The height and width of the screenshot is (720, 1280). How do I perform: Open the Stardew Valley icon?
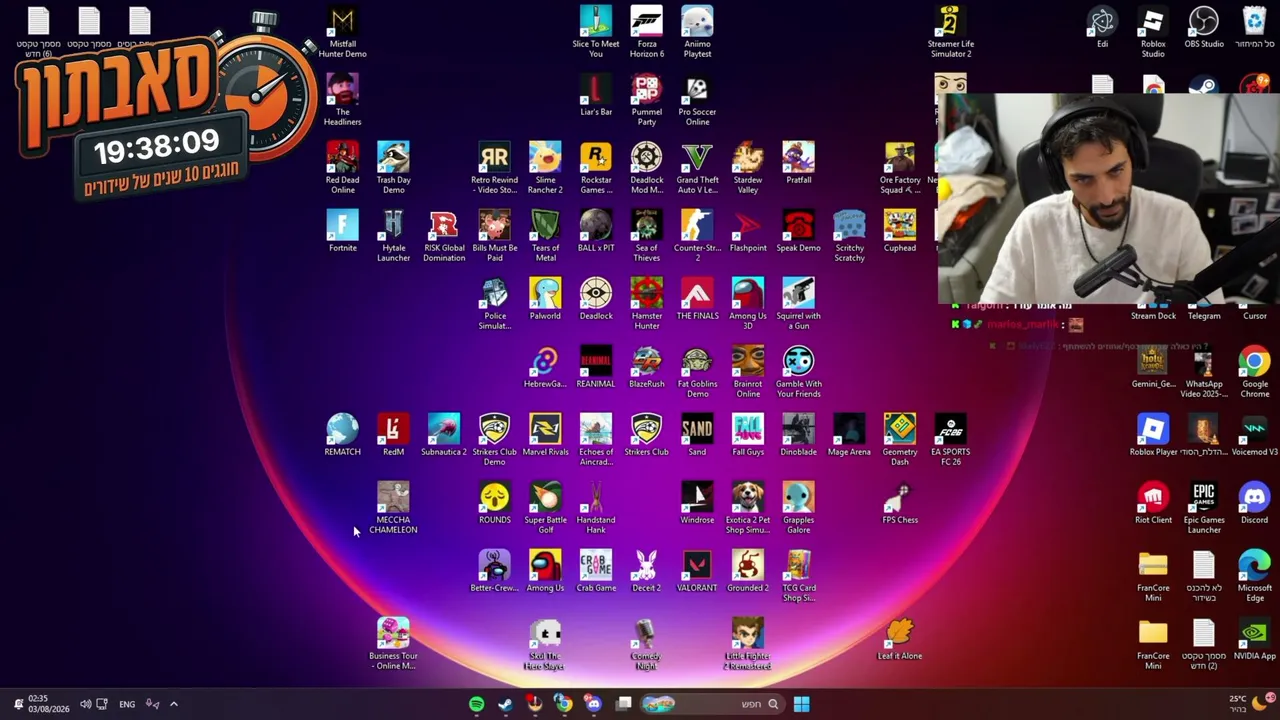point(748,167)
